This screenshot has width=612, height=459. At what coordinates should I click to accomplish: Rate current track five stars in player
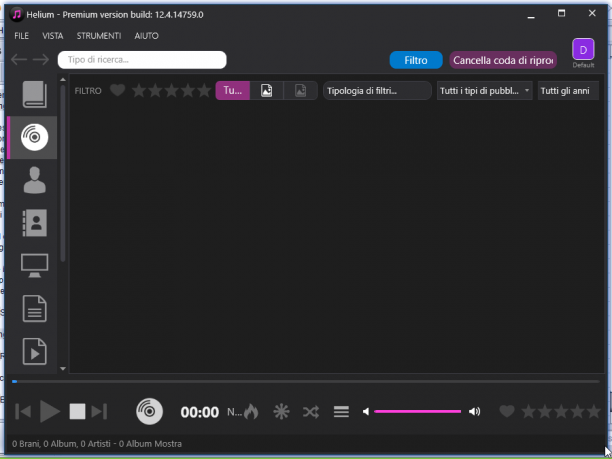594,411
